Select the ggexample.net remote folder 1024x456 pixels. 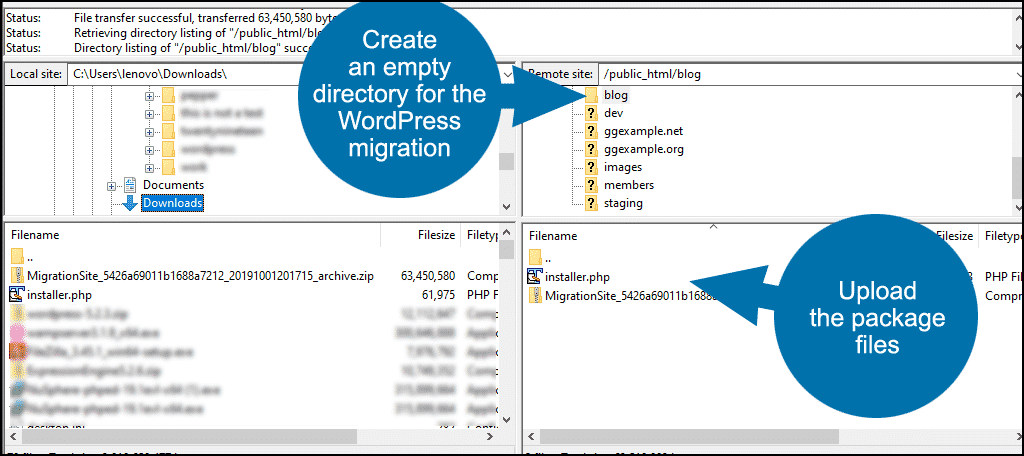(x=643, y=131)
